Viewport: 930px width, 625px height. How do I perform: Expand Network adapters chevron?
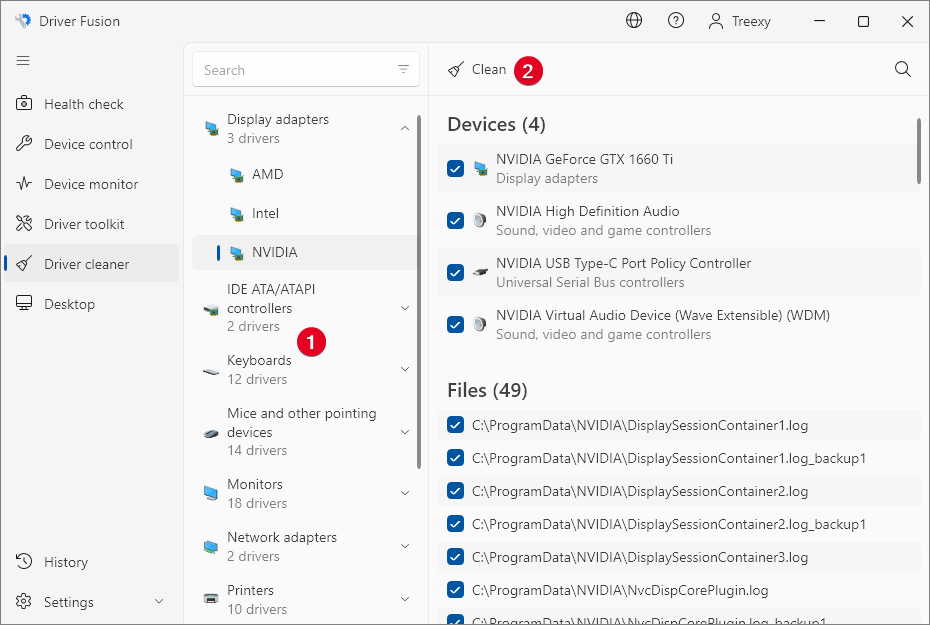pyautogui.click(x=405, y=546)
